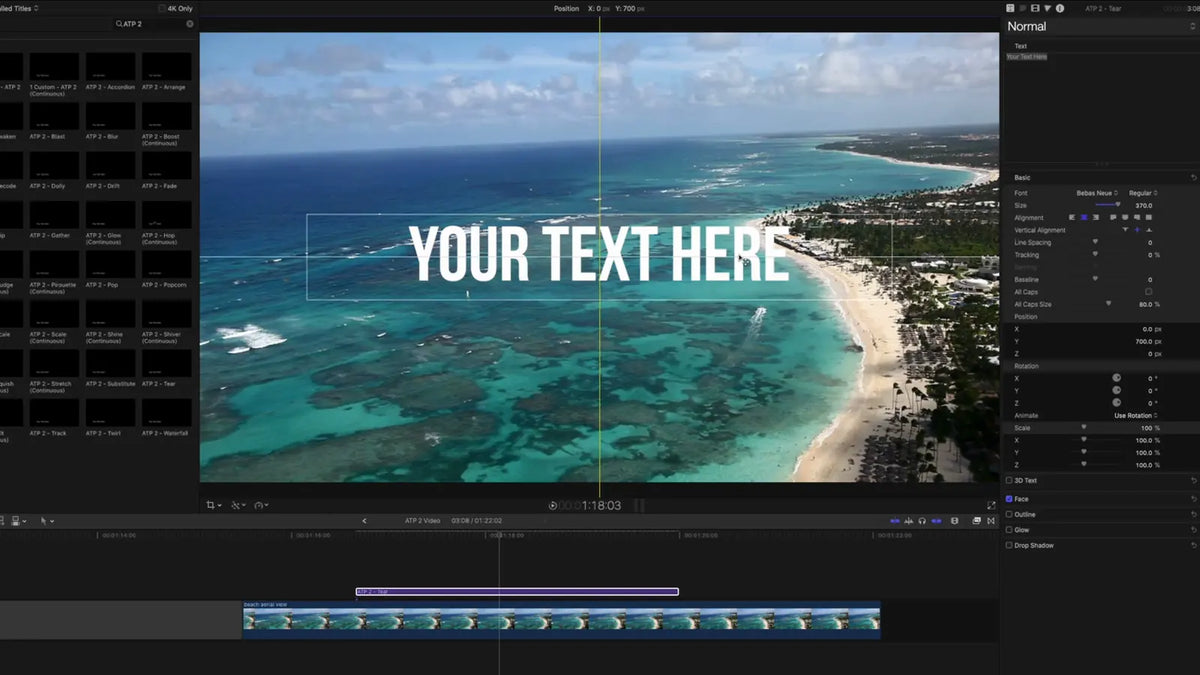Image resolution: width=1200 pixels, height=675 pixels.
Task: Reset the Face section
Action: [x=1193, y=499]
